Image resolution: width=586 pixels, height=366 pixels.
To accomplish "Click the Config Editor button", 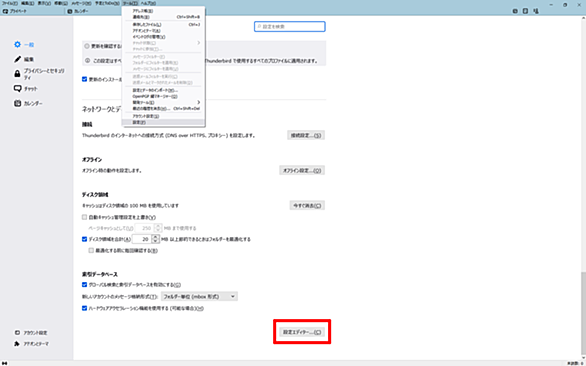I will 302,332.
